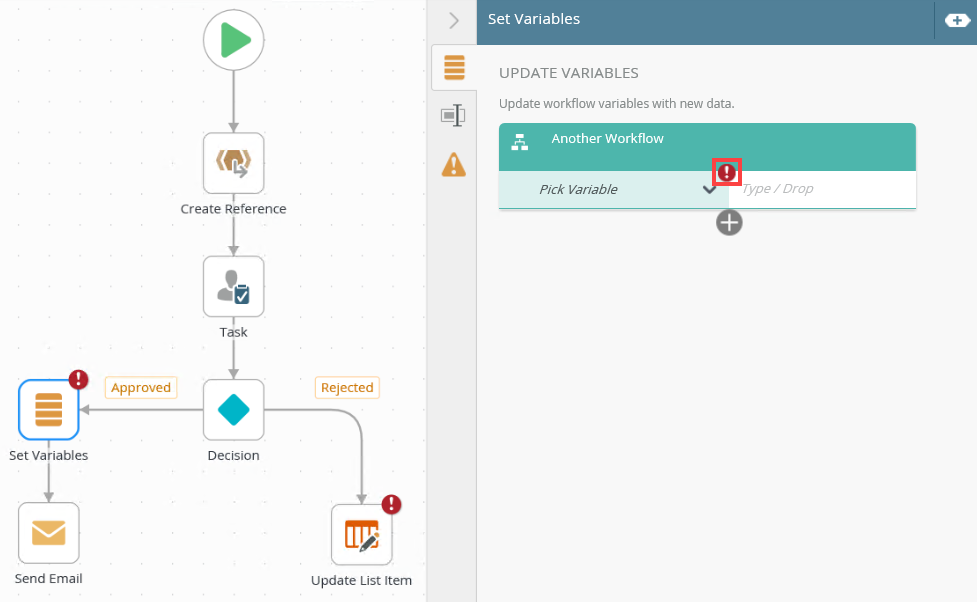977x602 pixels.
Task: Click error badge on Update List Item node
Action: (x=391, y=504)
